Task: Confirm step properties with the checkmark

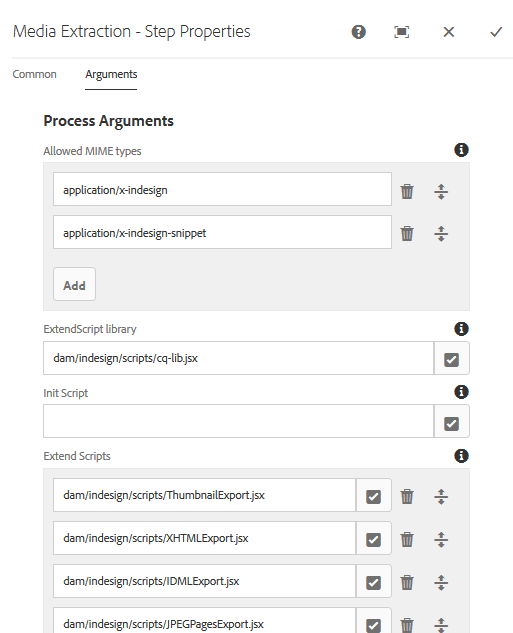Action: pos(496,32)
